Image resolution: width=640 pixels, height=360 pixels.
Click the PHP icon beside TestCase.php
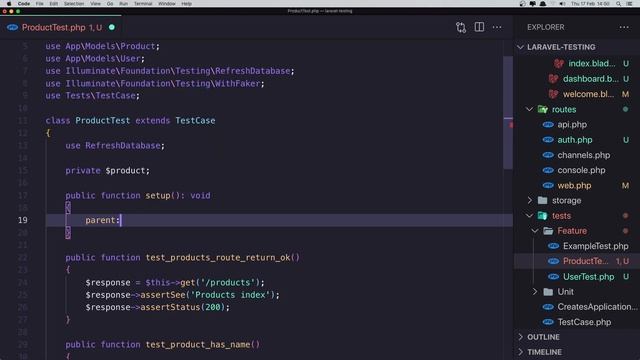point(548,322)
